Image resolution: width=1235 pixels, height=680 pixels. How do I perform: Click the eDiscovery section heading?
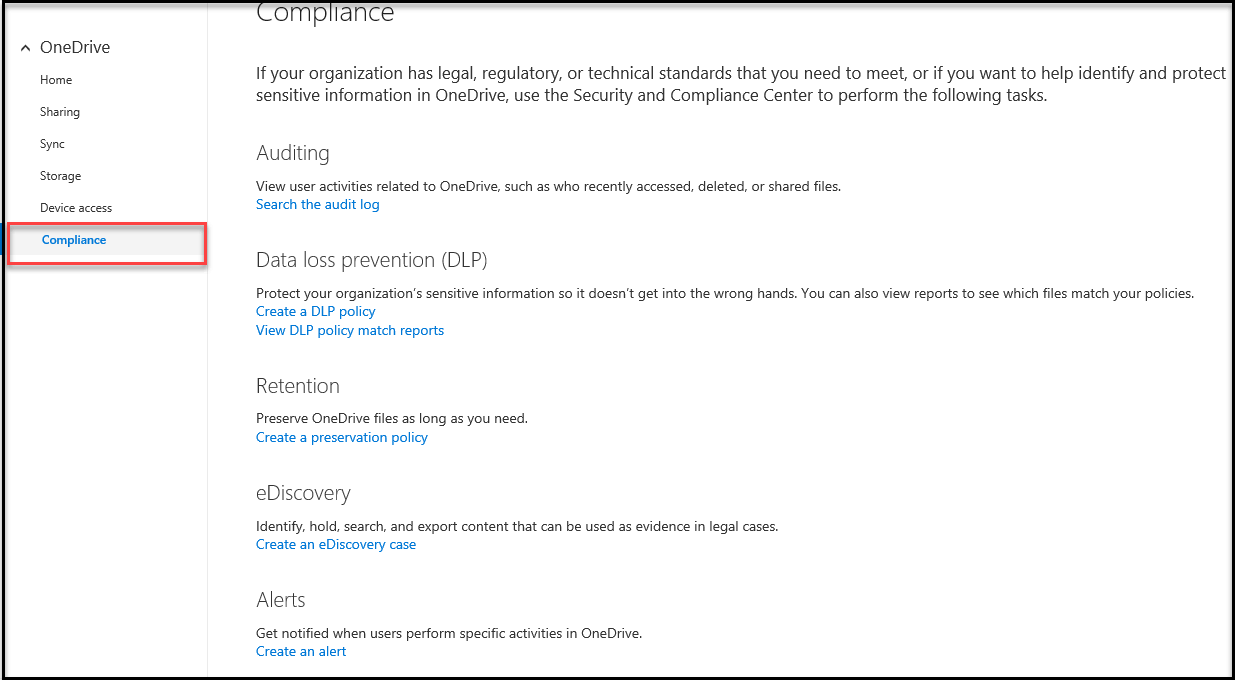coord(303,493)
